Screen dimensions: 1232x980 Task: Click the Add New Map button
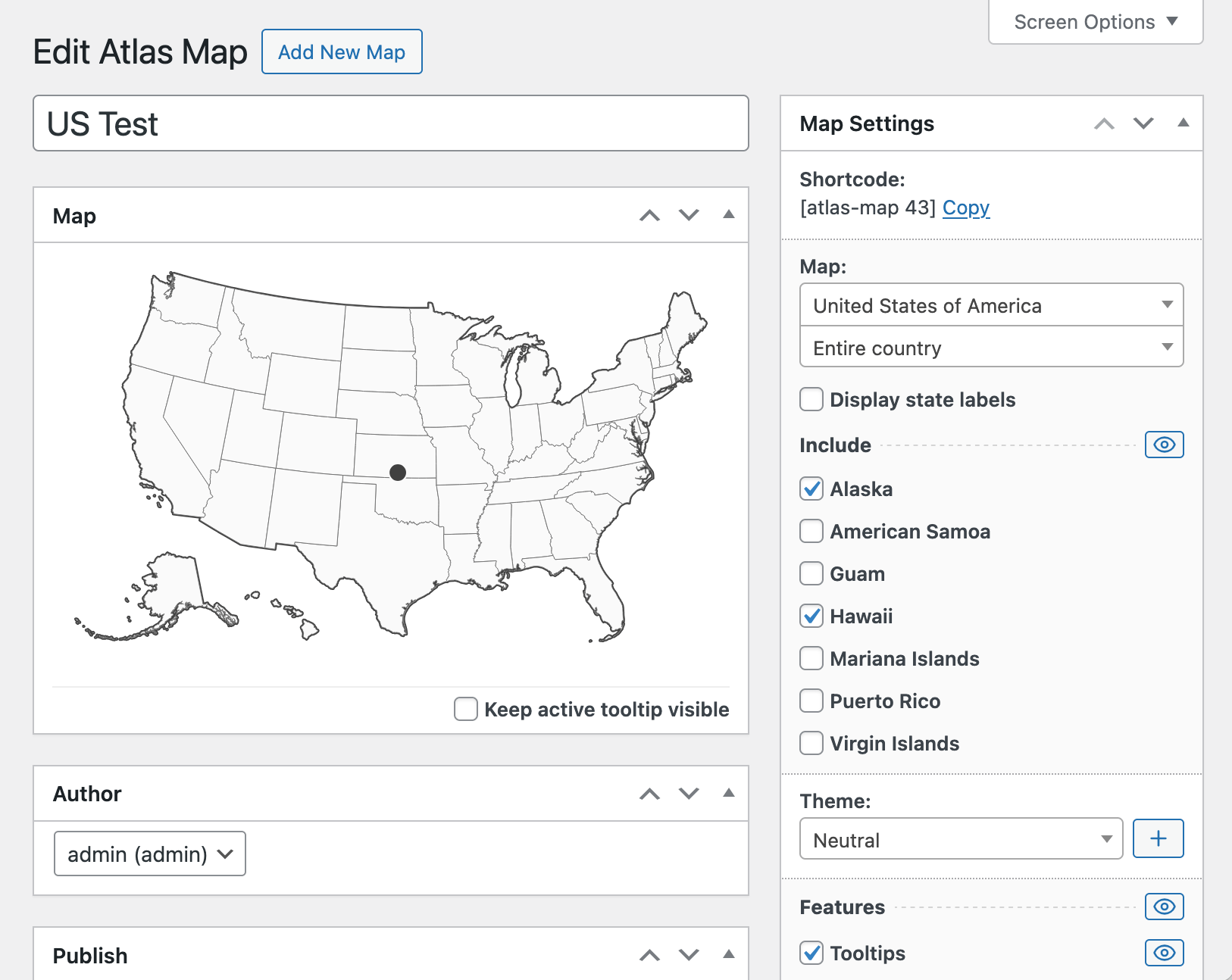(x=342, y=52)
